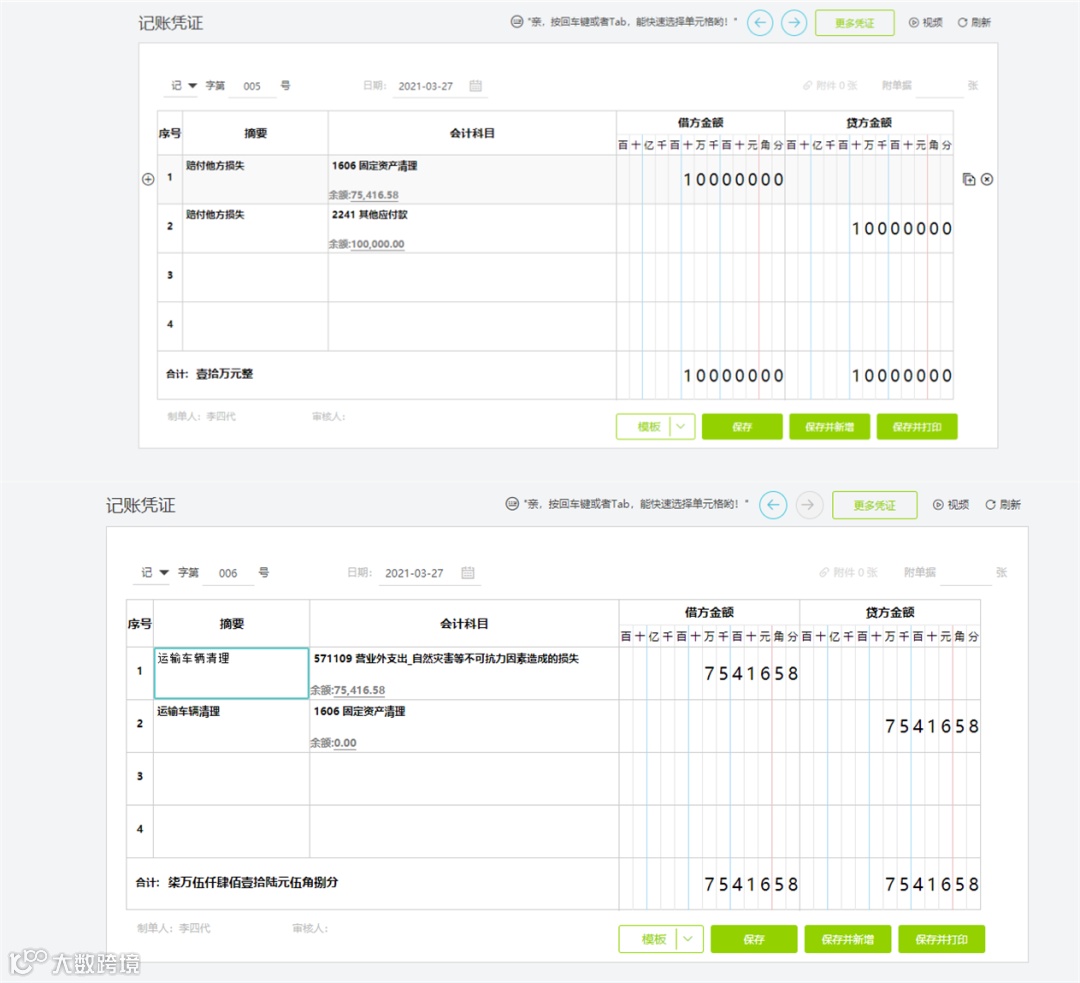Image resolution: width=1080 pixels, height=983 pixels.
Task: Click 附单据 count field in voucher 005
Action: point(939,85)
